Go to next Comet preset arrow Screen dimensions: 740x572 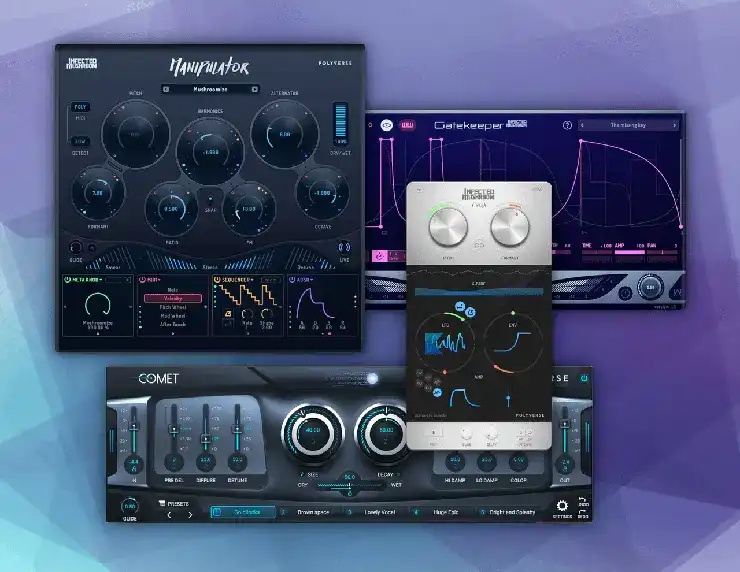(190, 515)
